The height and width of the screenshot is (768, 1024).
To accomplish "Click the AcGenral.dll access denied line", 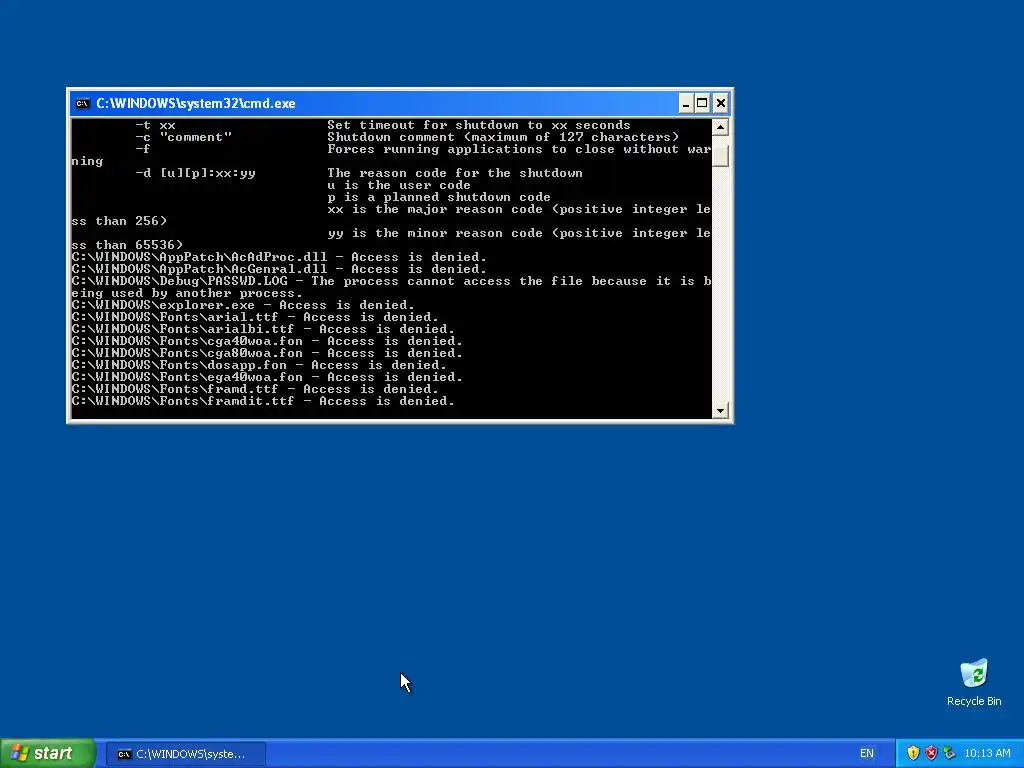I will click(x=279, y=269).
